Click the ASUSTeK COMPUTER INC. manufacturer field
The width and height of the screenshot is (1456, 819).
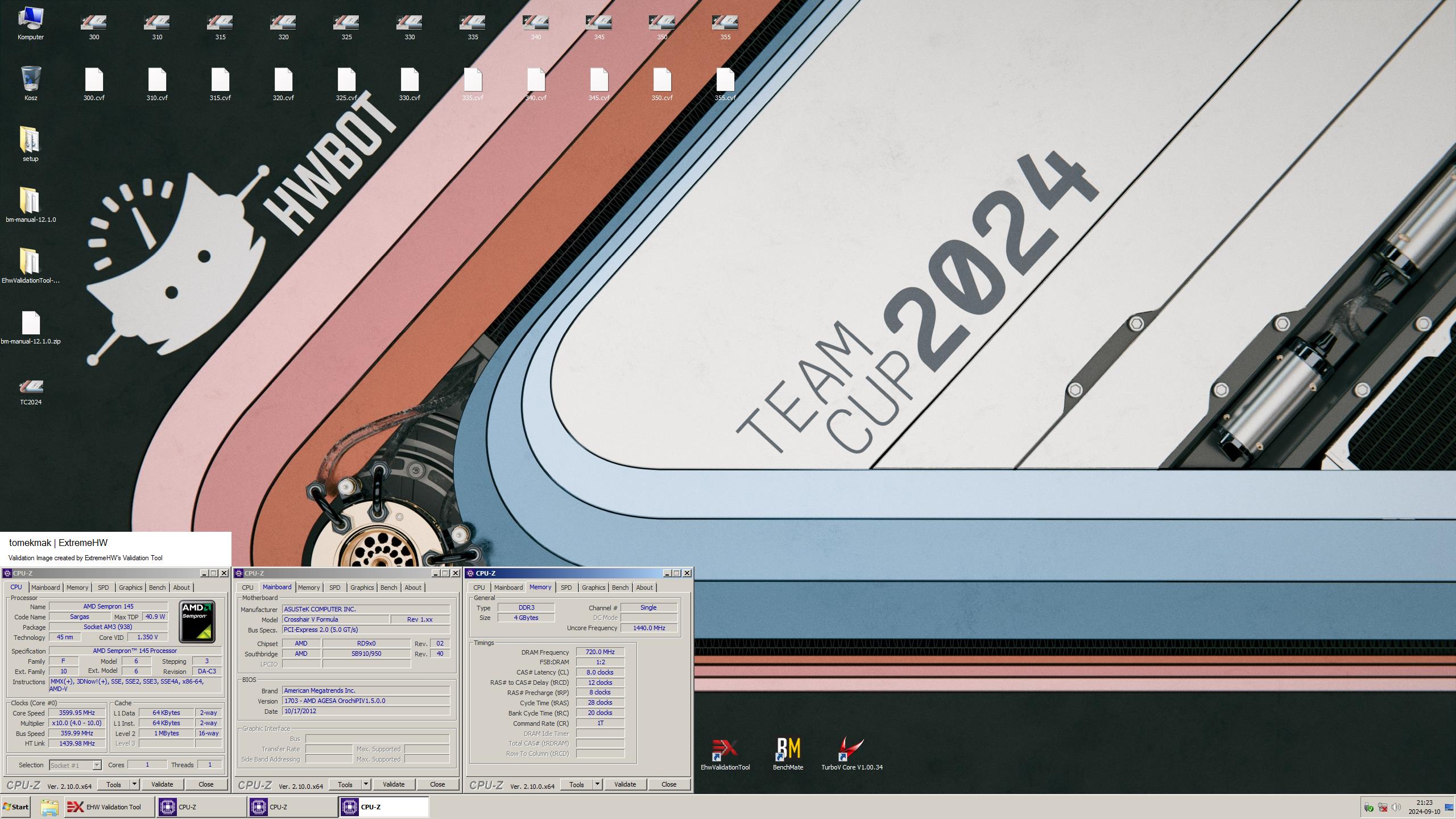pyautogui.click(x=366, y=609)
